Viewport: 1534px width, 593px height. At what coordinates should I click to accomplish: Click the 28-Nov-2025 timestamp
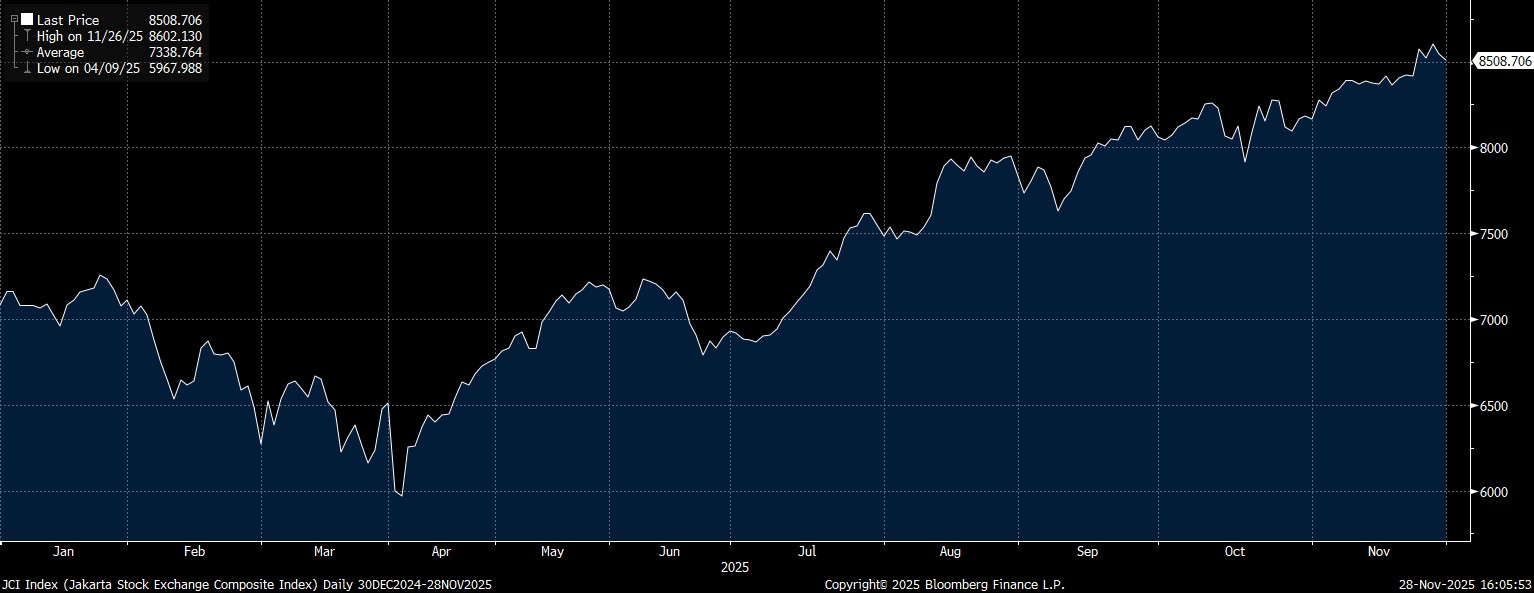[x=1466, y=584]
